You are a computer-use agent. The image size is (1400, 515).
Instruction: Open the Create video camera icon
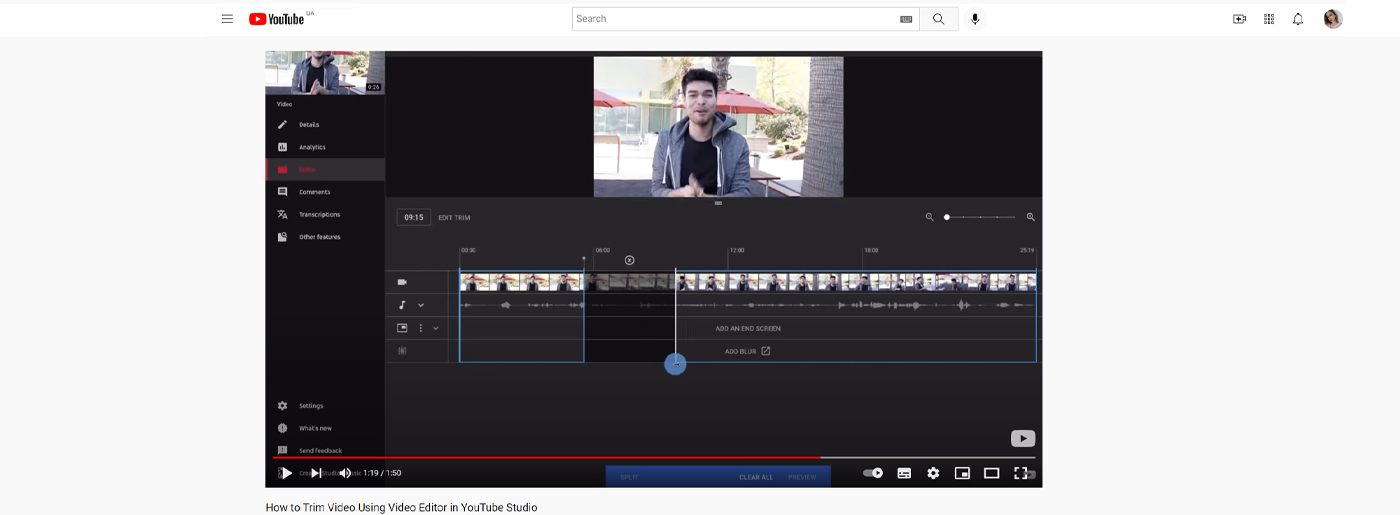pos(1239,19)
